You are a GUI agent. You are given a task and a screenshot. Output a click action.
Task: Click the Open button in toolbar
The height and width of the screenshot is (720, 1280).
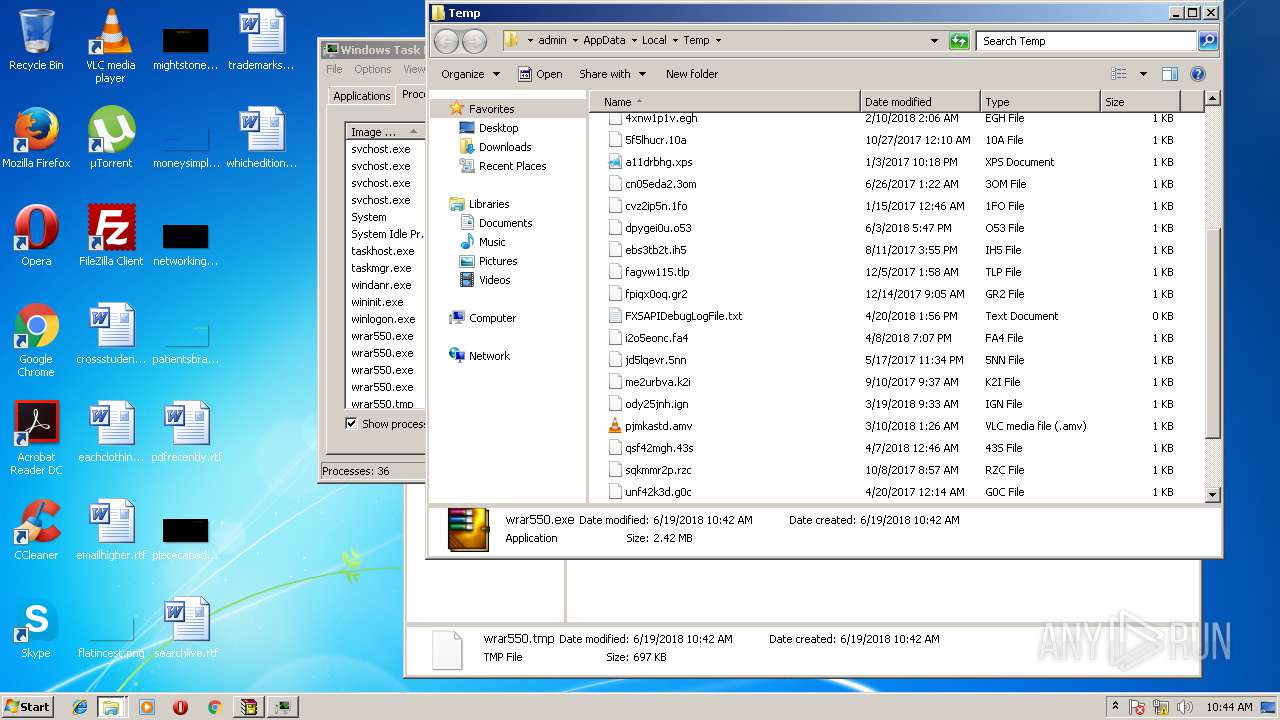(x=540, y=74)
